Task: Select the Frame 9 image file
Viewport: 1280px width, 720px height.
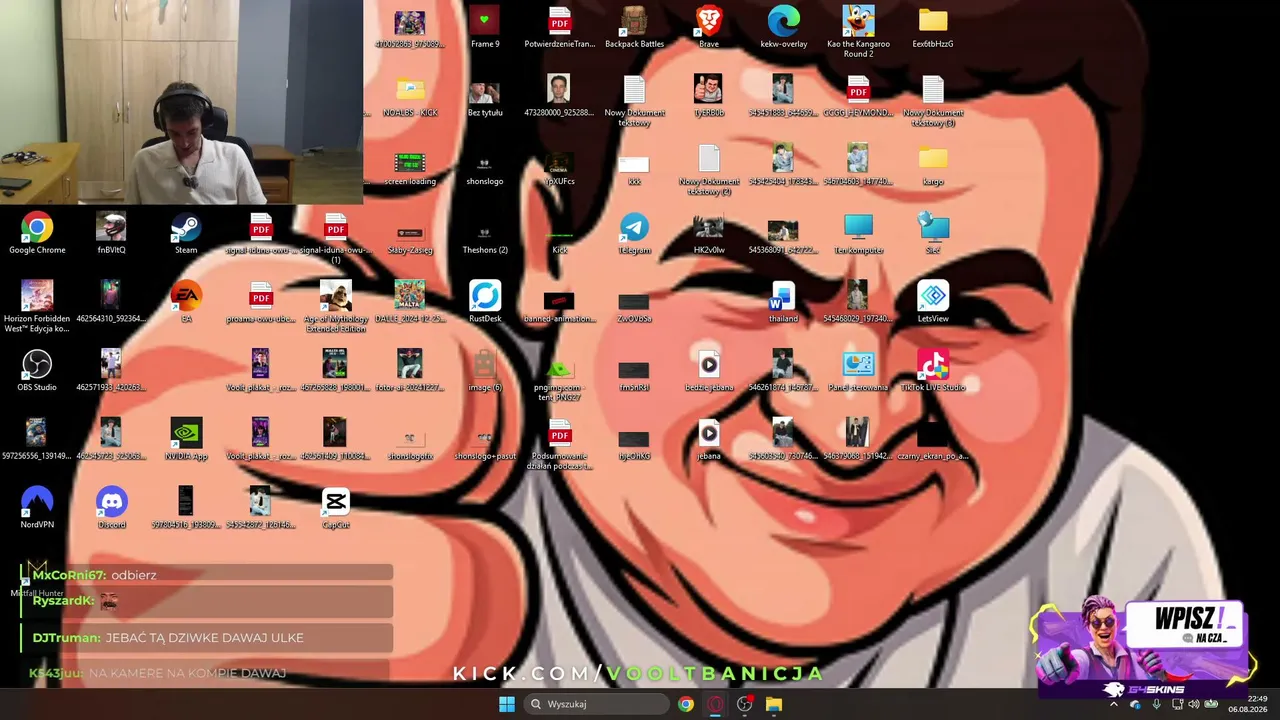Action: click(485, 27)
